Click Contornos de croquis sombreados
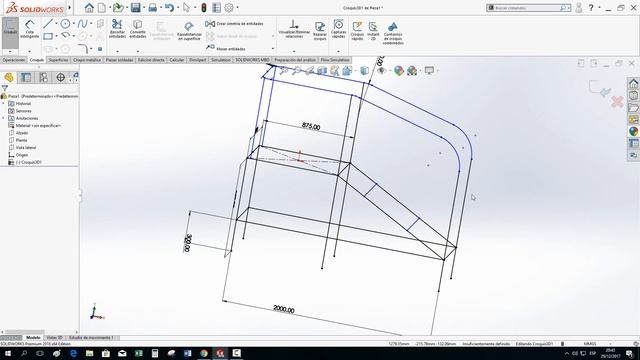The width and height of the screenshot is (640, 360). (x=393, y=33)
